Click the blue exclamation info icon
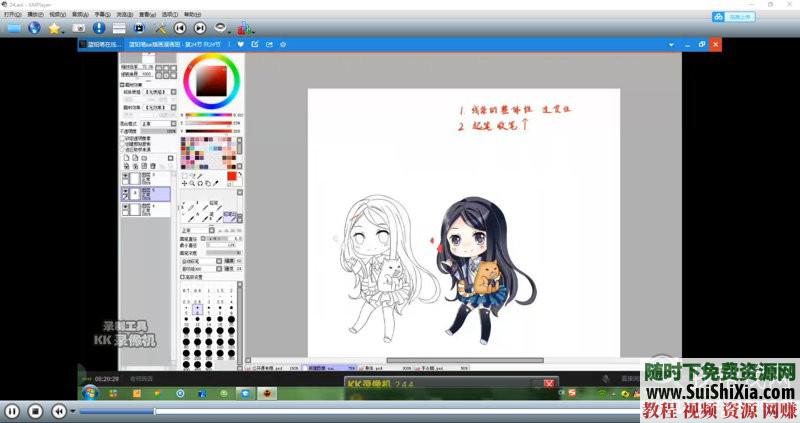Screen dimensions: 800x423 (x=99, y=28)
